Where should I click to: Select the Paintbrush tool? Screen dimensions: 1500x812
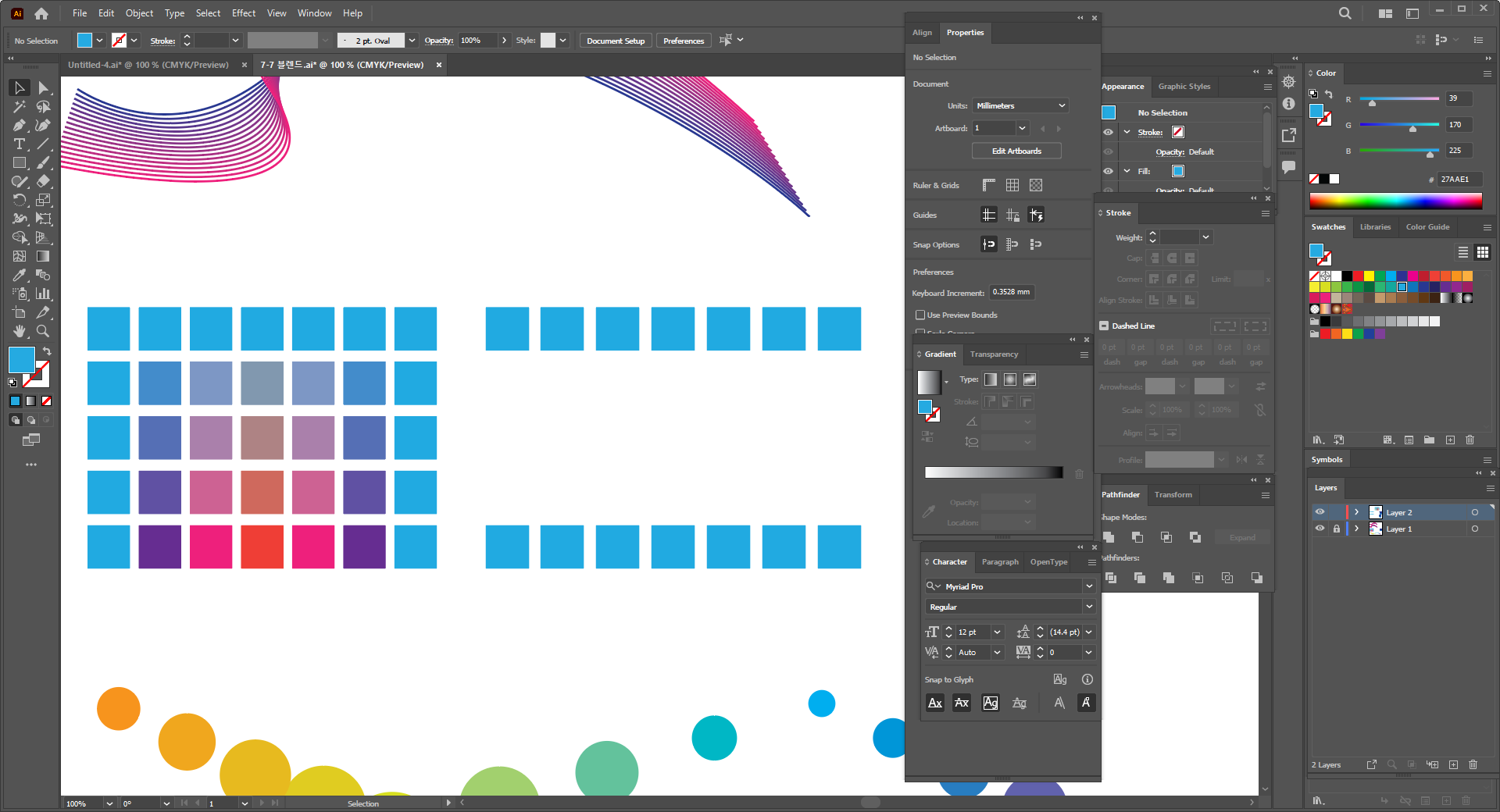tap(44, 163)
